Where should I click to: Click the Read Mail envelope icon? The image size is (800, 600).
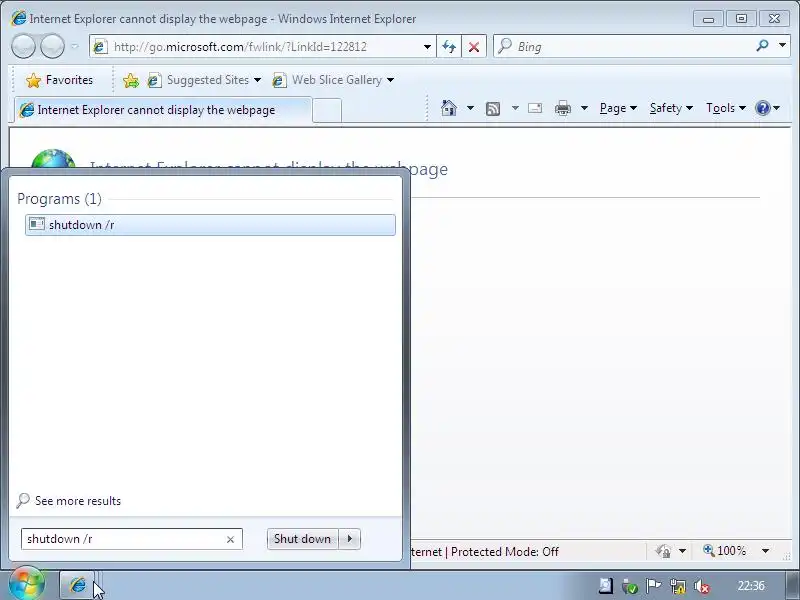pyautogui.click(x=535, y=108)
